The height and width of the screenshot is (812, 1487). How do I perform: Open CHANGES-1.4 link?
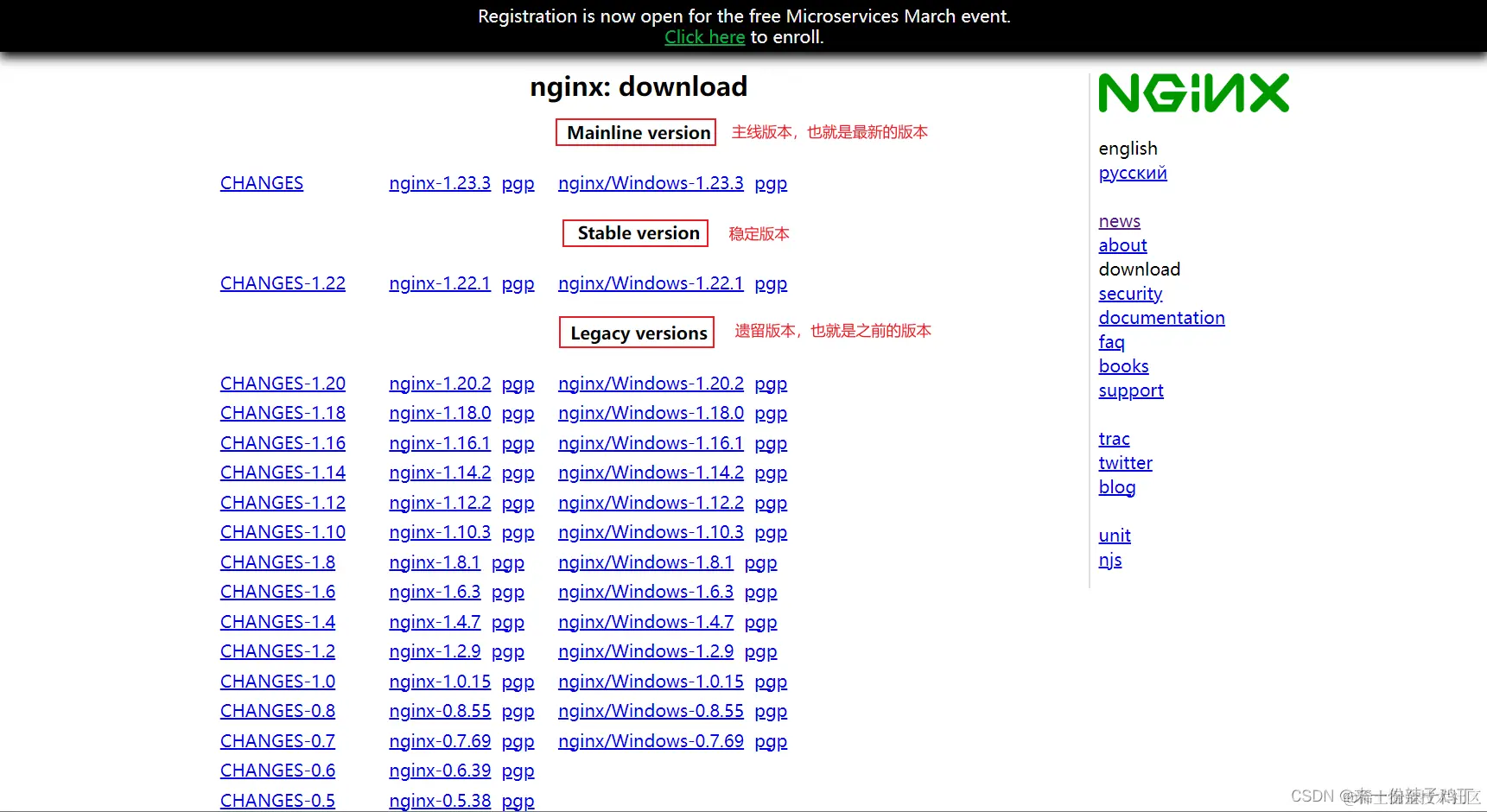tap(277, 622)
